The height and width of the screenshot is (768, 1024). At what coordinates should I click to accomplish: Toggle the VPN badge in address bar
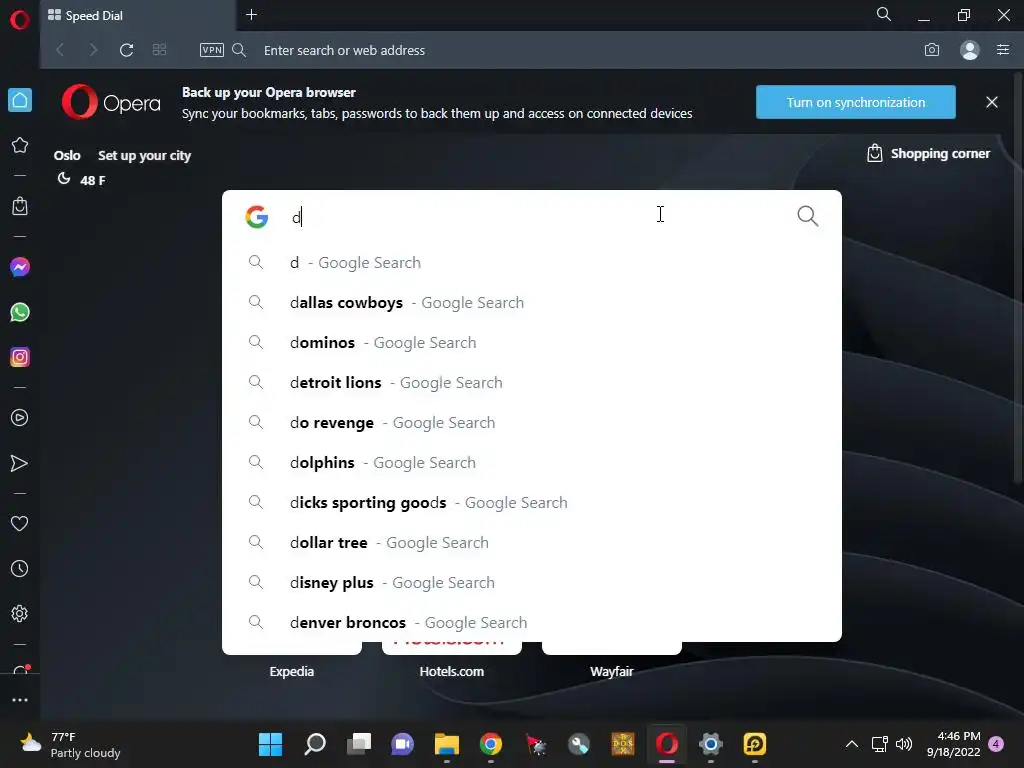click(212, 50)
